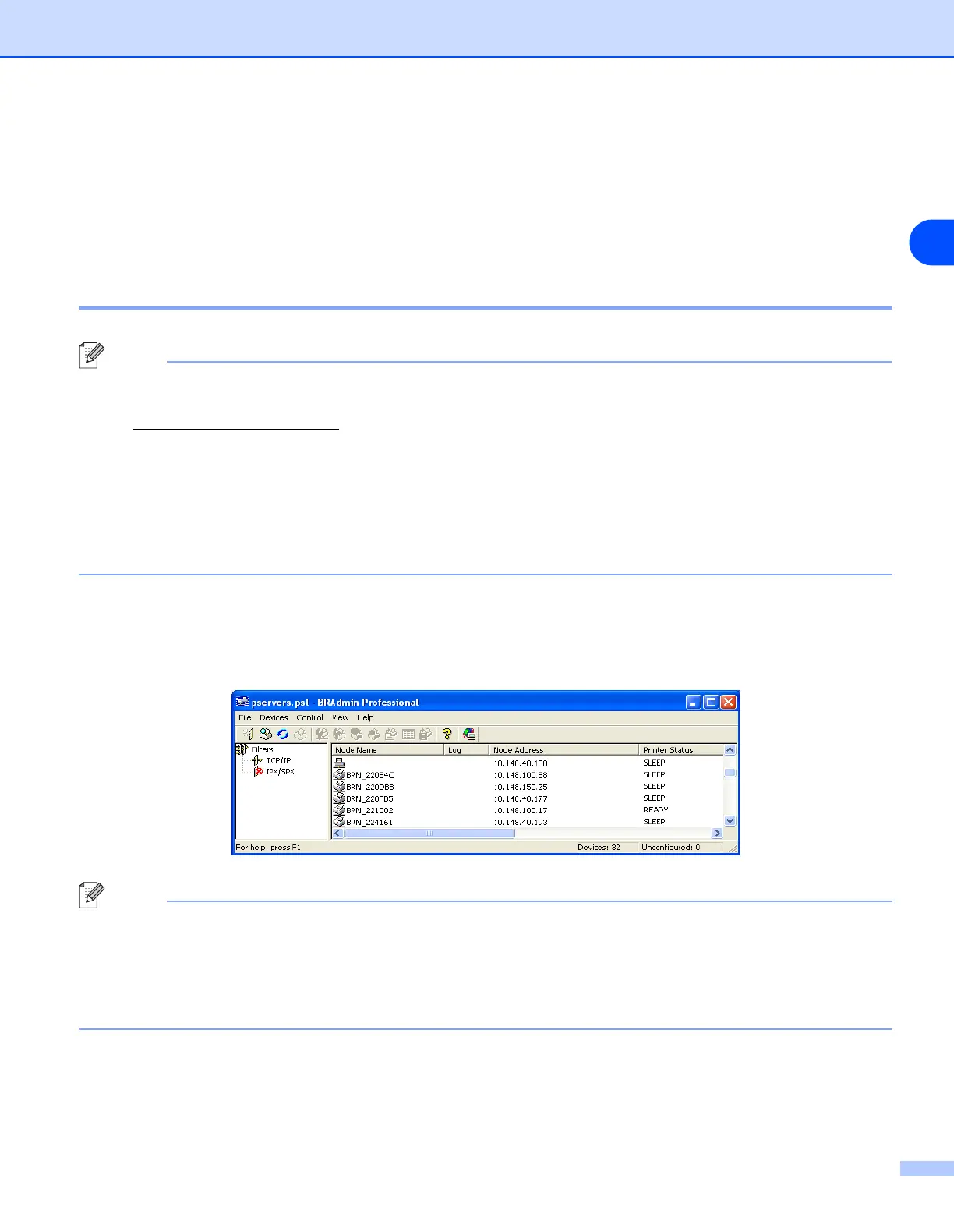Open the Help menu
This screenshot has width=954, height=1232.
click(366, 717)
